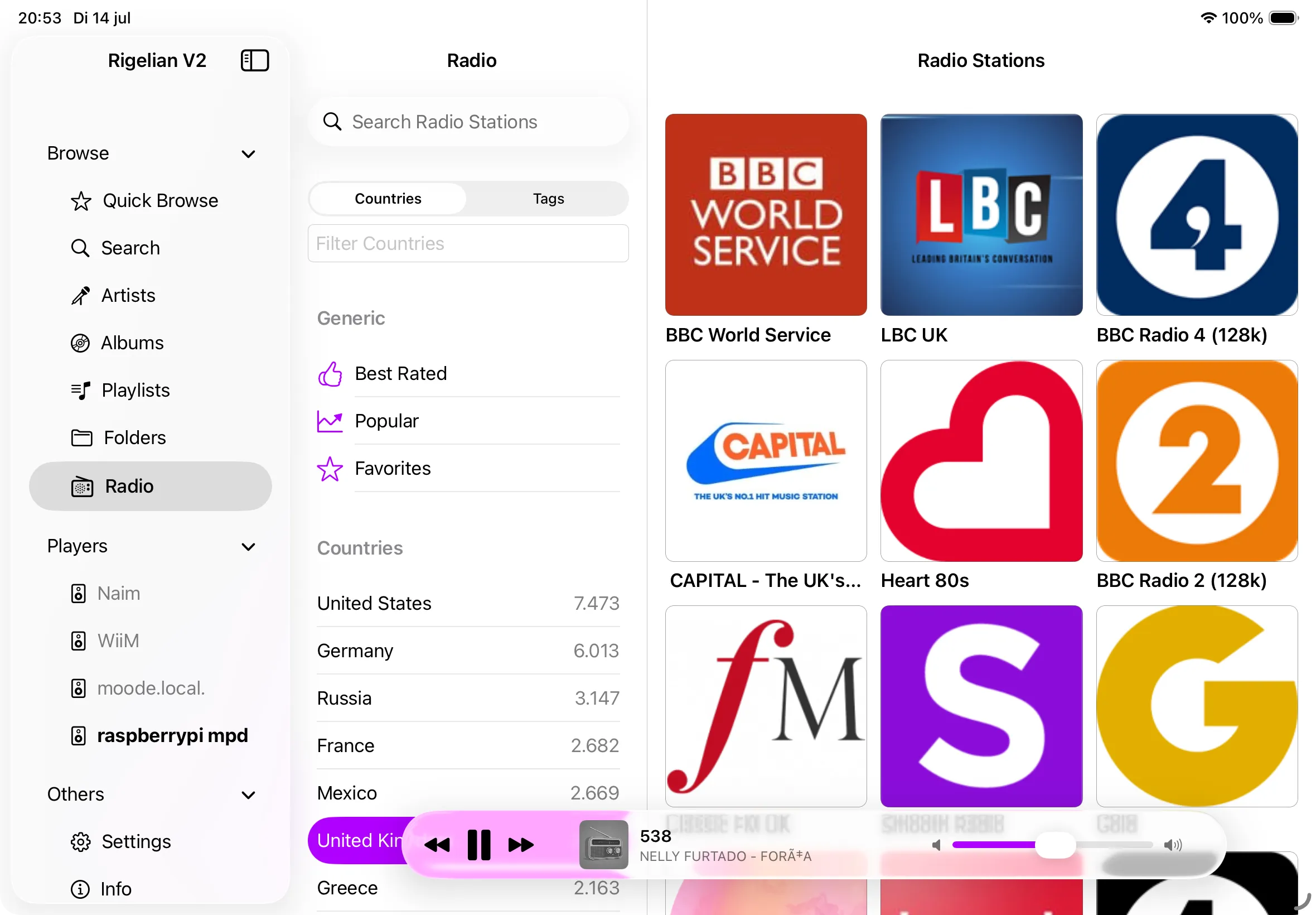Switch to the Countries tab
1316x915 pixels.
coord(388,199)
